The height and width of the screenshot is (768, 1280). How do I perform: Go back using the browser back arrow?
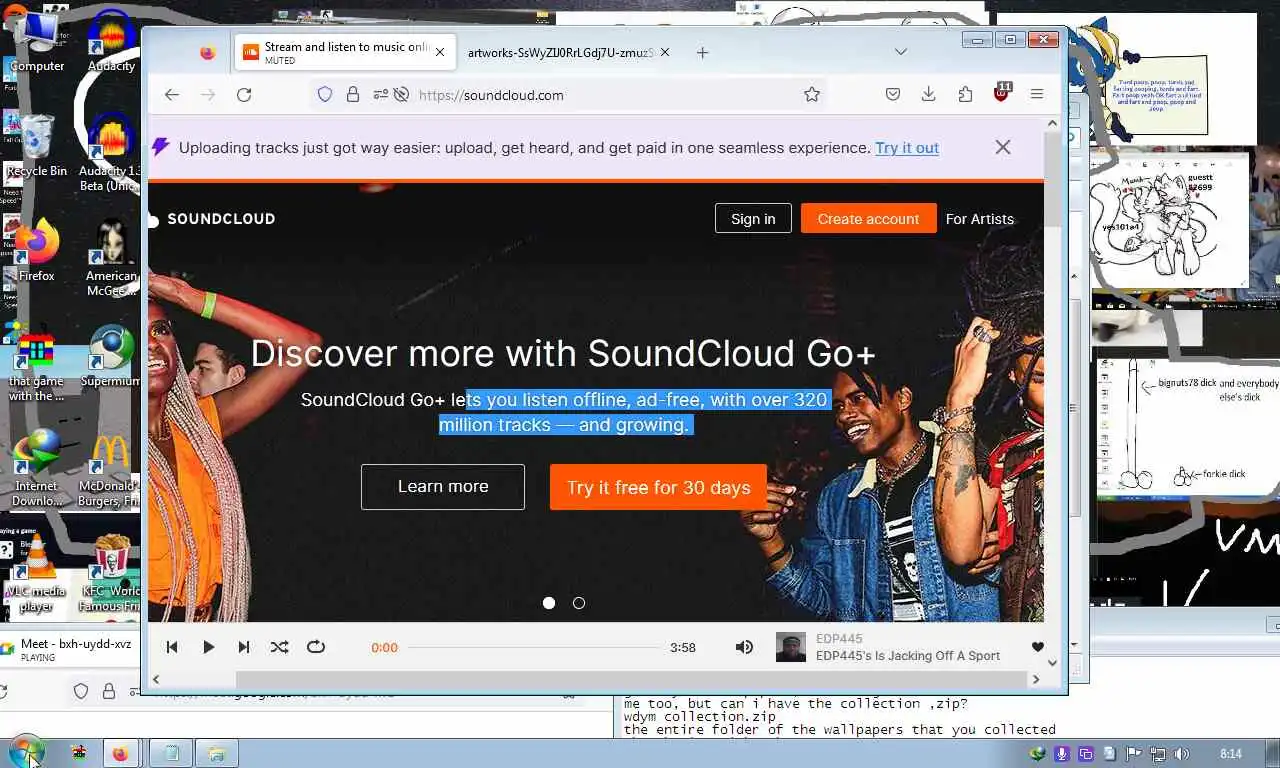[x=172, y=95]
